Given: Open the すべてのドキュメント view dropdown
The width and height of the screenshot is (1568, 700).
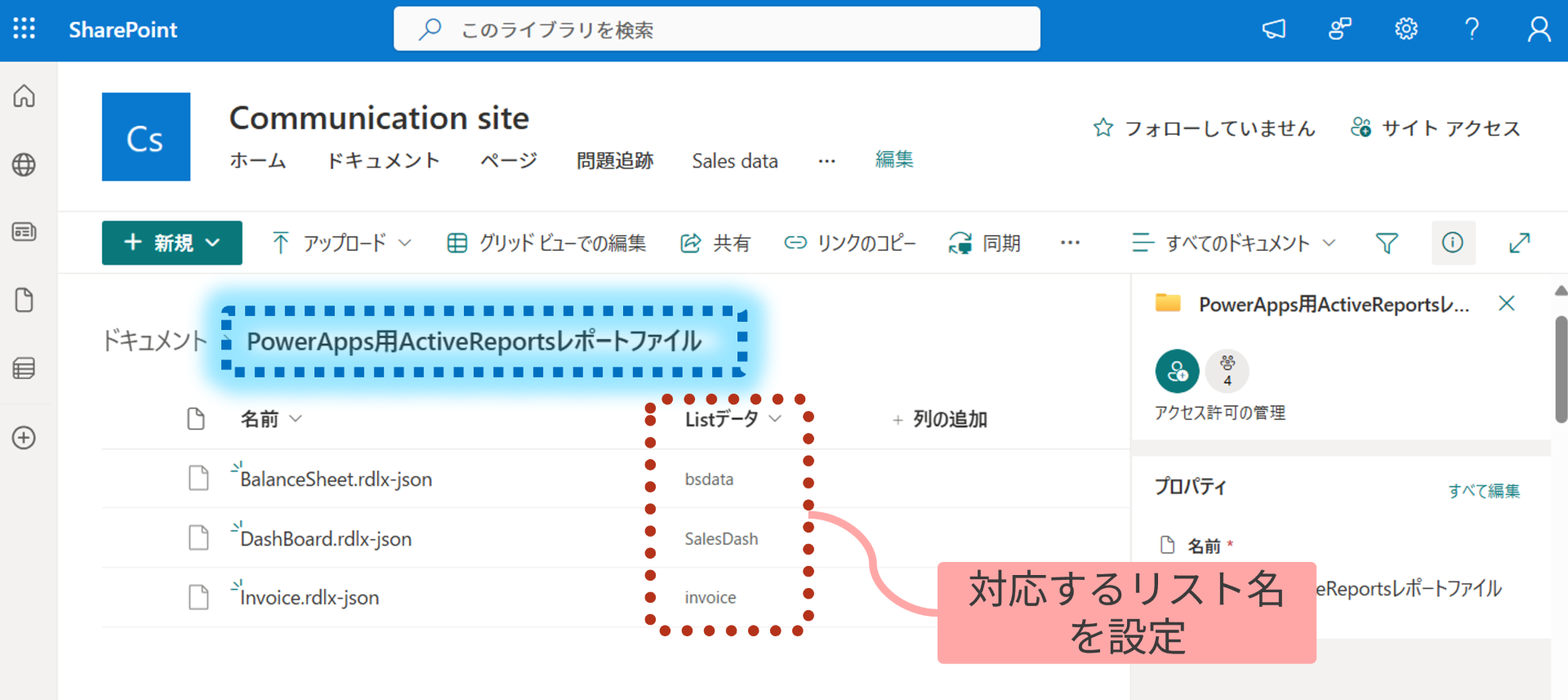Looking at the screenshot, I should pos(1235,243).
